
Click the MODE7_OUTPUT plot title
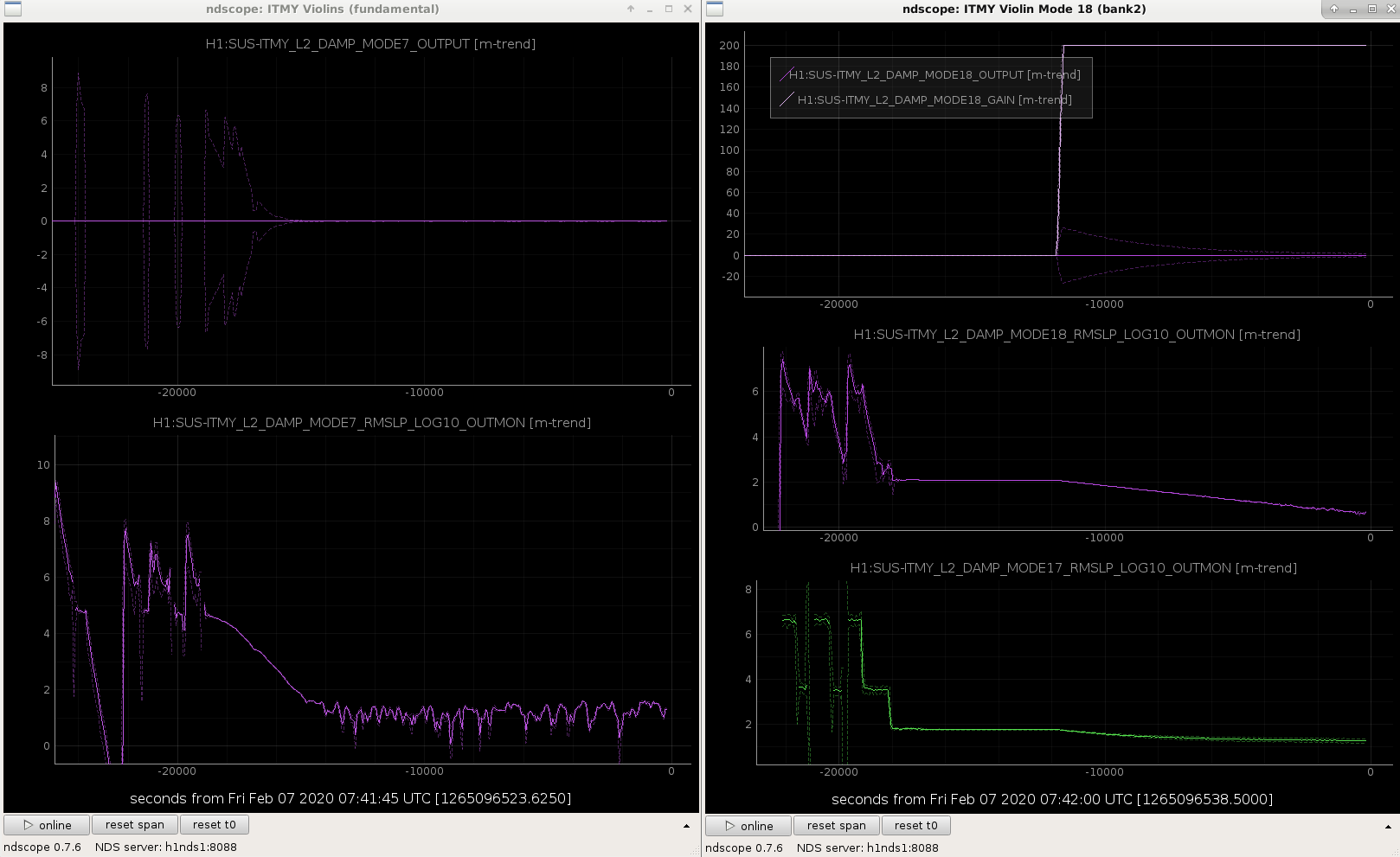click(x=370, y=44)
